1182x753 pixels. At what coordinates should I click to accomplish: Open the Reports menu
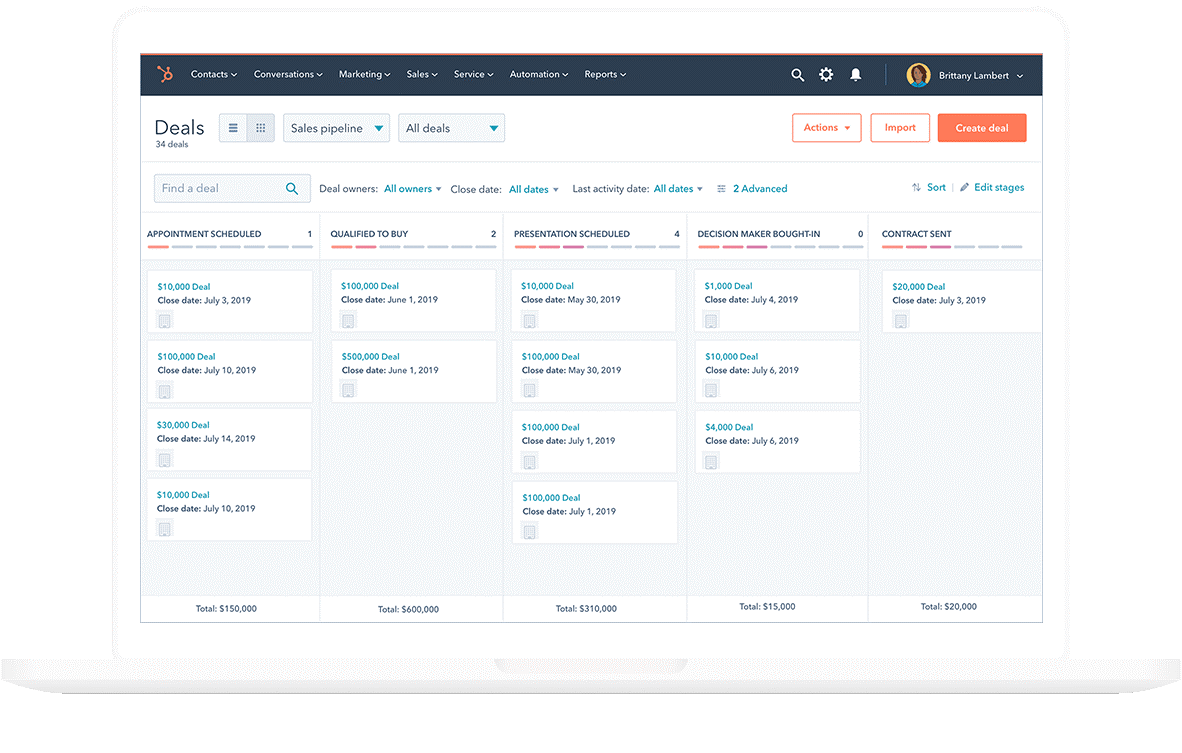(604, 74)
